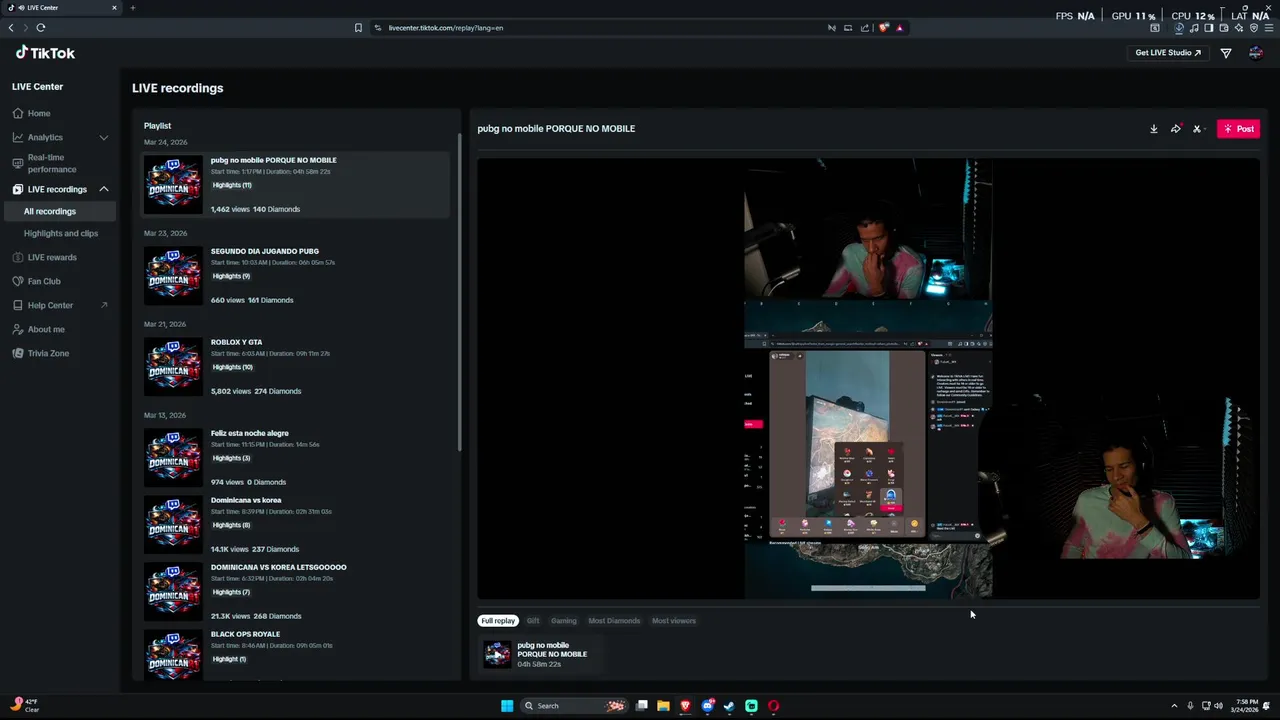Viewport: 1280px width, 720px height.
Task: Click the browser address bar URL
Action: [446, 28]
